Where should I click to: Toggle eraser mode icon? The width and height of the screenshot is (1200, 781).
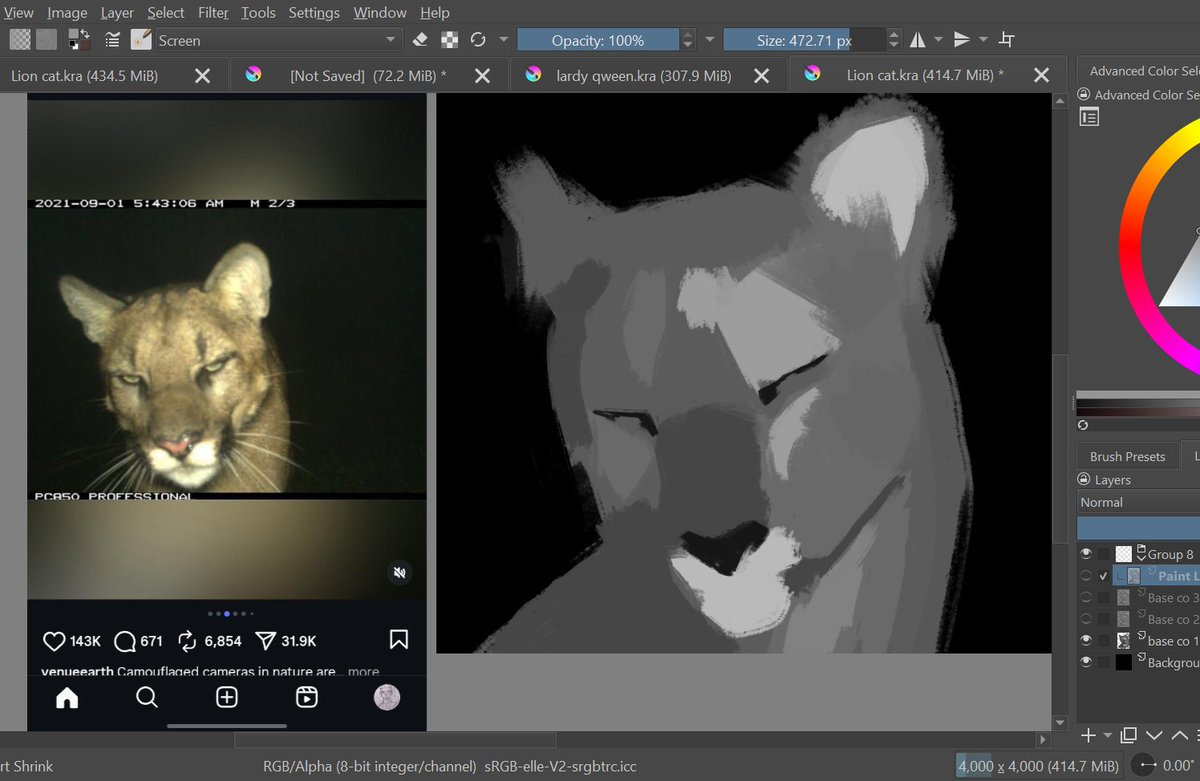point(421,40)
